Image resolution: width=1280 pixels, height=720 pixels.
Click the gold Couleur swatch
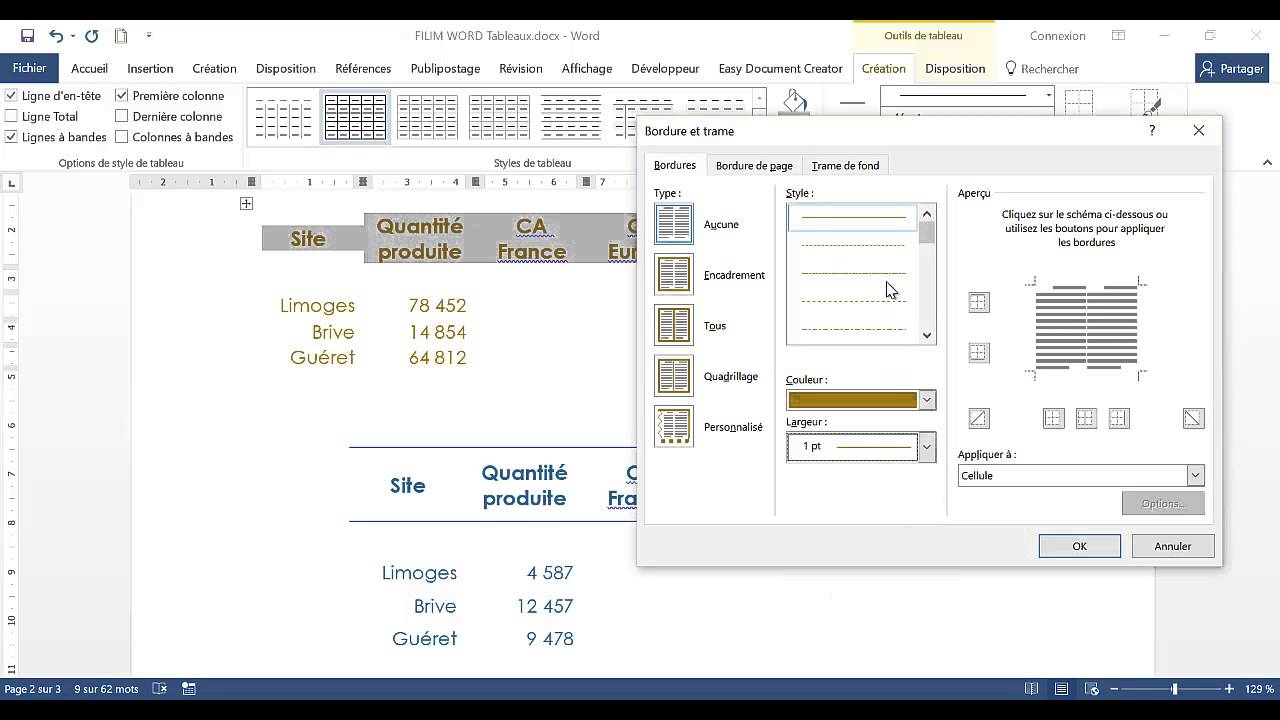[x=853, y=400]
